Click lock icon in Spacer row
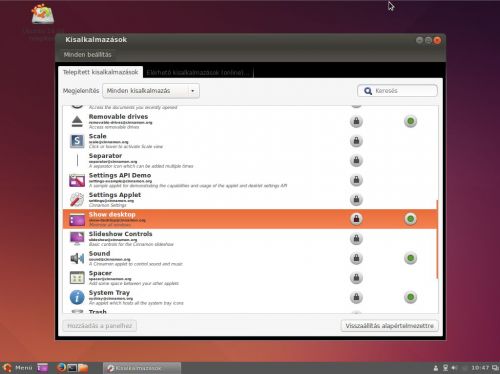Image resolution: width=500 pixels, height=374 pixels. coord(356,278)
